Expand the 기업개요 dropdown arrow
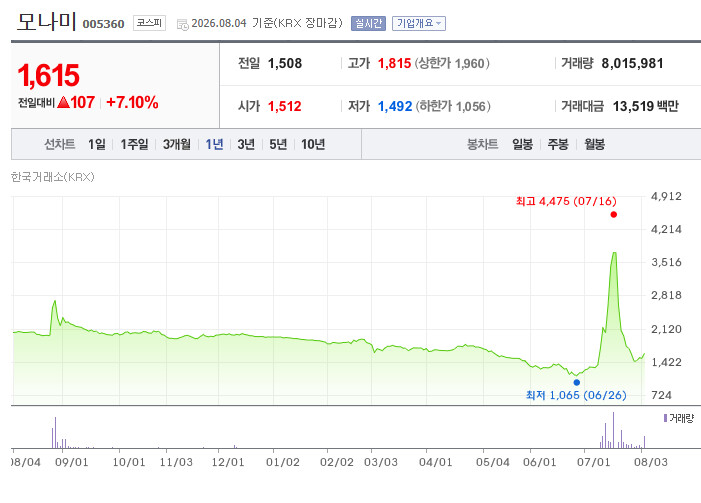Image resolution: width=701 pixels, height=503 pixels. 439,23
